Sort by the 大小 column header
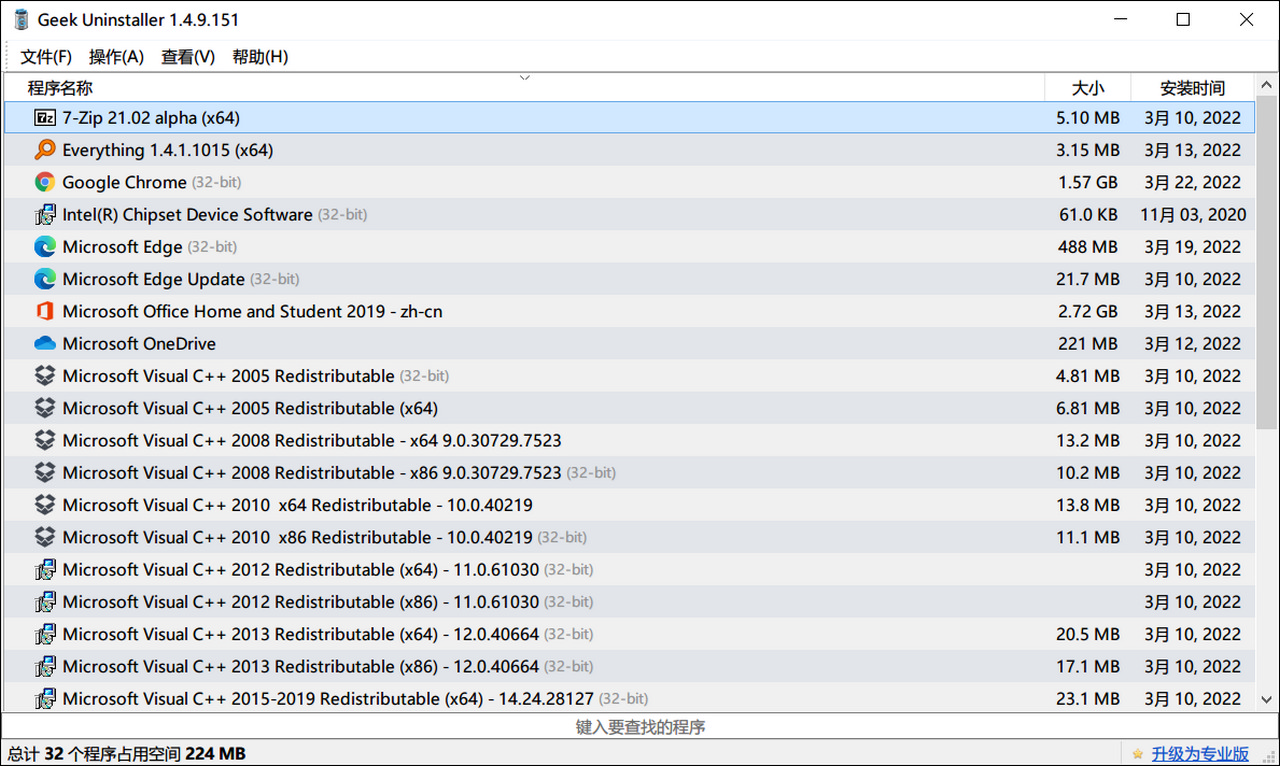Screen dimensions: 1280x766 1088,88
